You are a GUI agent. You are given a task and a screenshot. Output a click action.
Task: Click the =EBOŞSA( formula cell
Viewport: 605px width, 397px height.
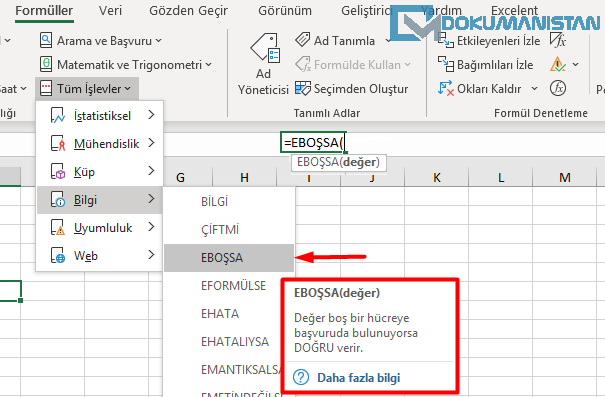(x=313, y=142)
